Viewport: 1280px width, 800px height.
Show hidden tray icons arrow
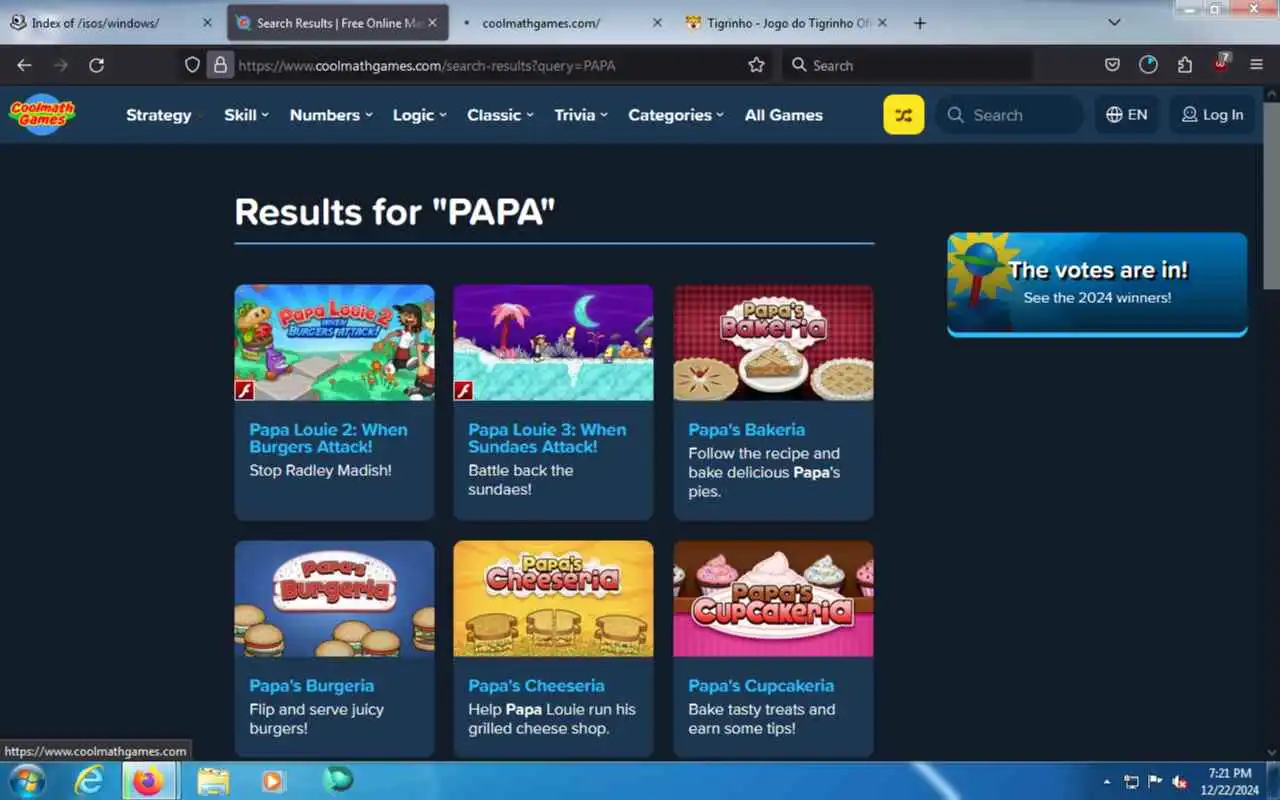(1106, 782)
